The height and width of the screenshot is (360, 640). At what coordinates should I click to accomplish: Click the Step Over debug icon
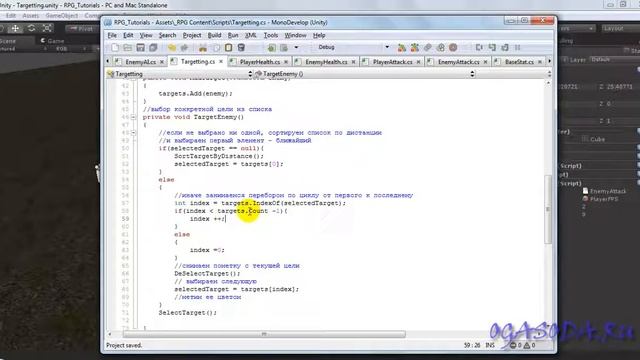(x=479, y=48)
